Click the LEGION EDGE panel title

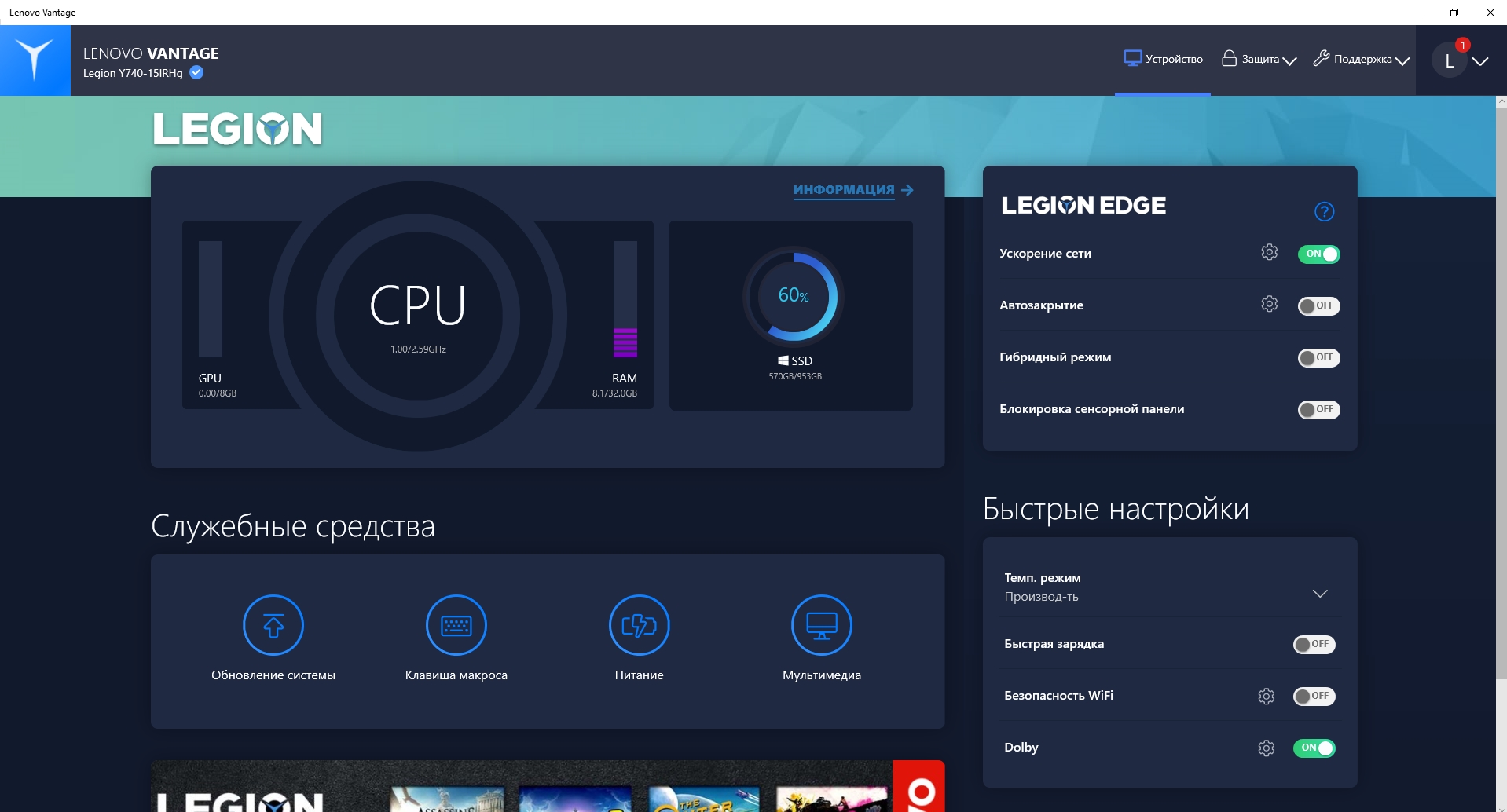pyautogui.click(x=1083, y=206)
